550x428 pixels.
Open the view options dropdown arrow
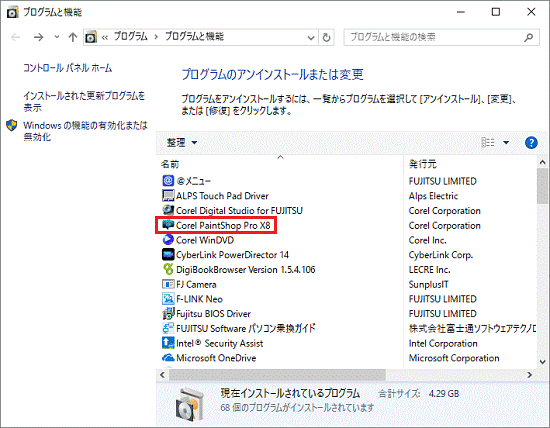coord(506,142)
